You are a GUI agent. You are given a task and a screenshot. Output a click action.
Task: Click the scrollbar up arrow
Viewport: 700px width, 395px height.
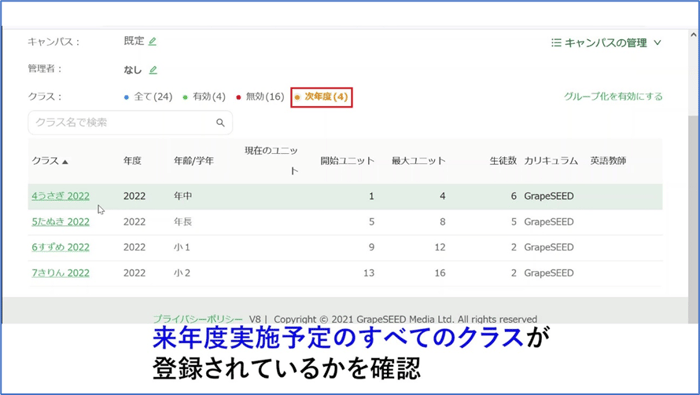693,34
